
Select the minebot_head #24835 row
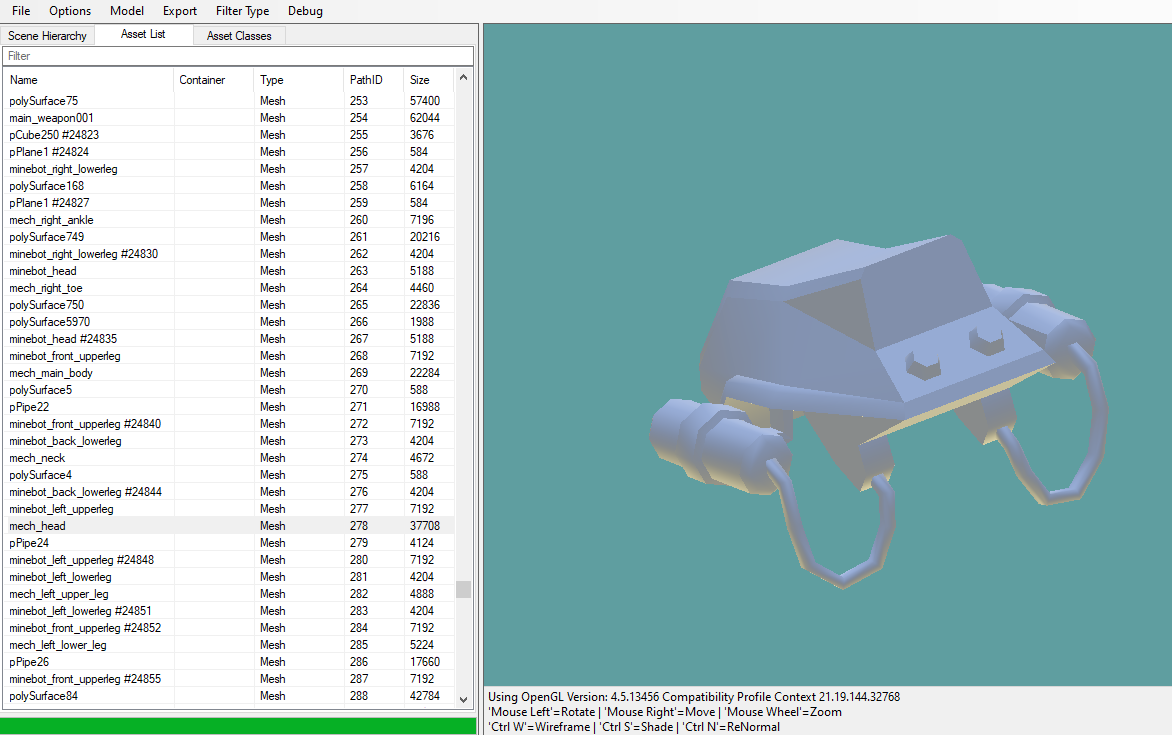pyautogui.click(x=229, y=339)
